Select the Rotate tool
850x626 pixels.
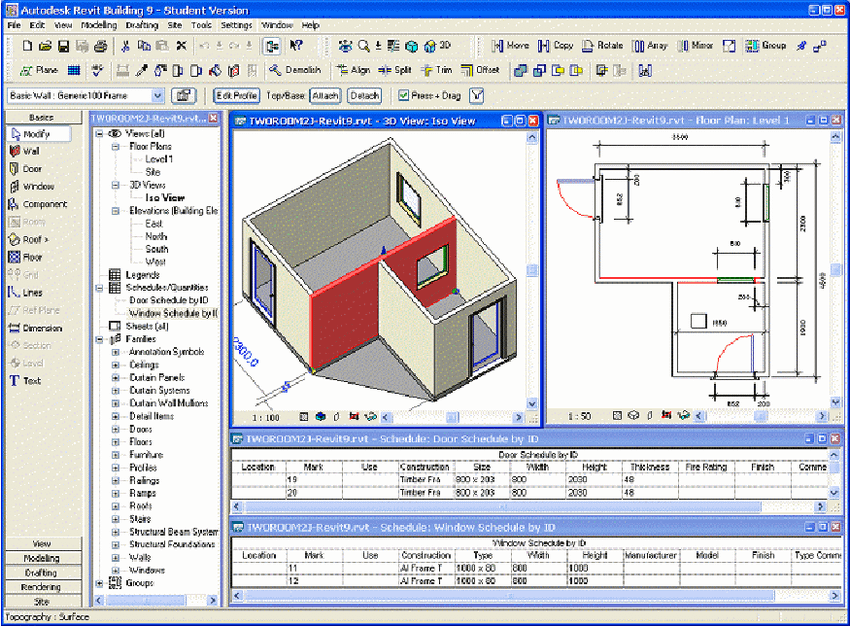click(602, 46)
